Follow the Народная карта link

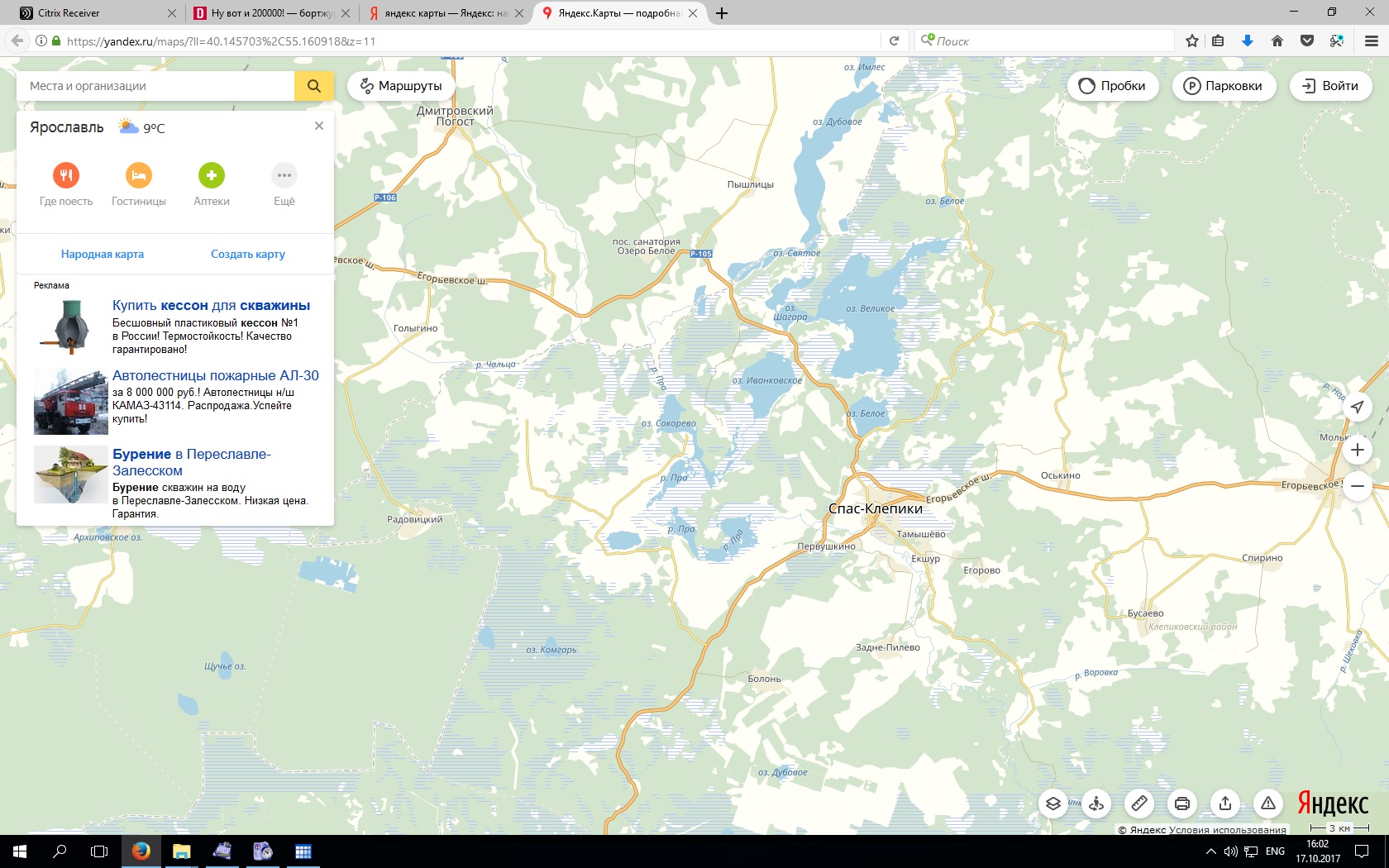103,255
